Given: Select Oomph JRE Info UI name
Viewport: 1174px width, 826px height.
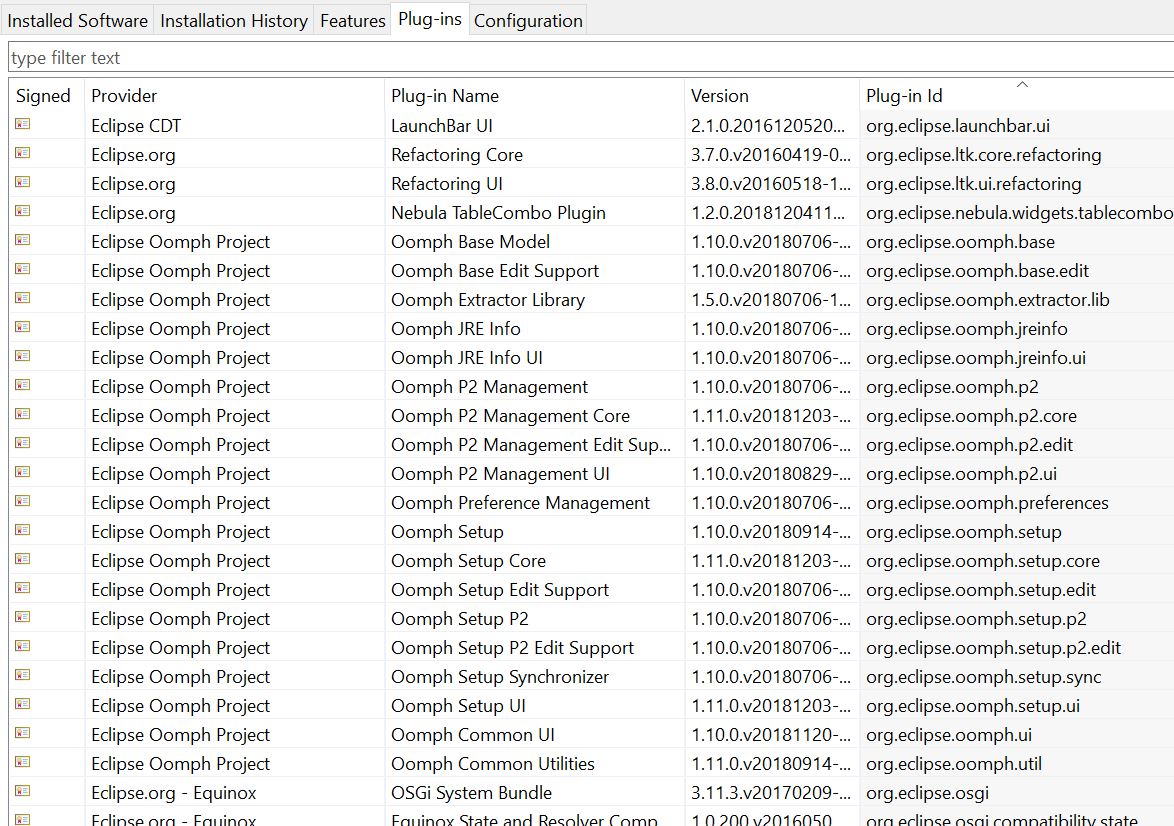Looking at the screenshot, I should click(x=466, y=358).
